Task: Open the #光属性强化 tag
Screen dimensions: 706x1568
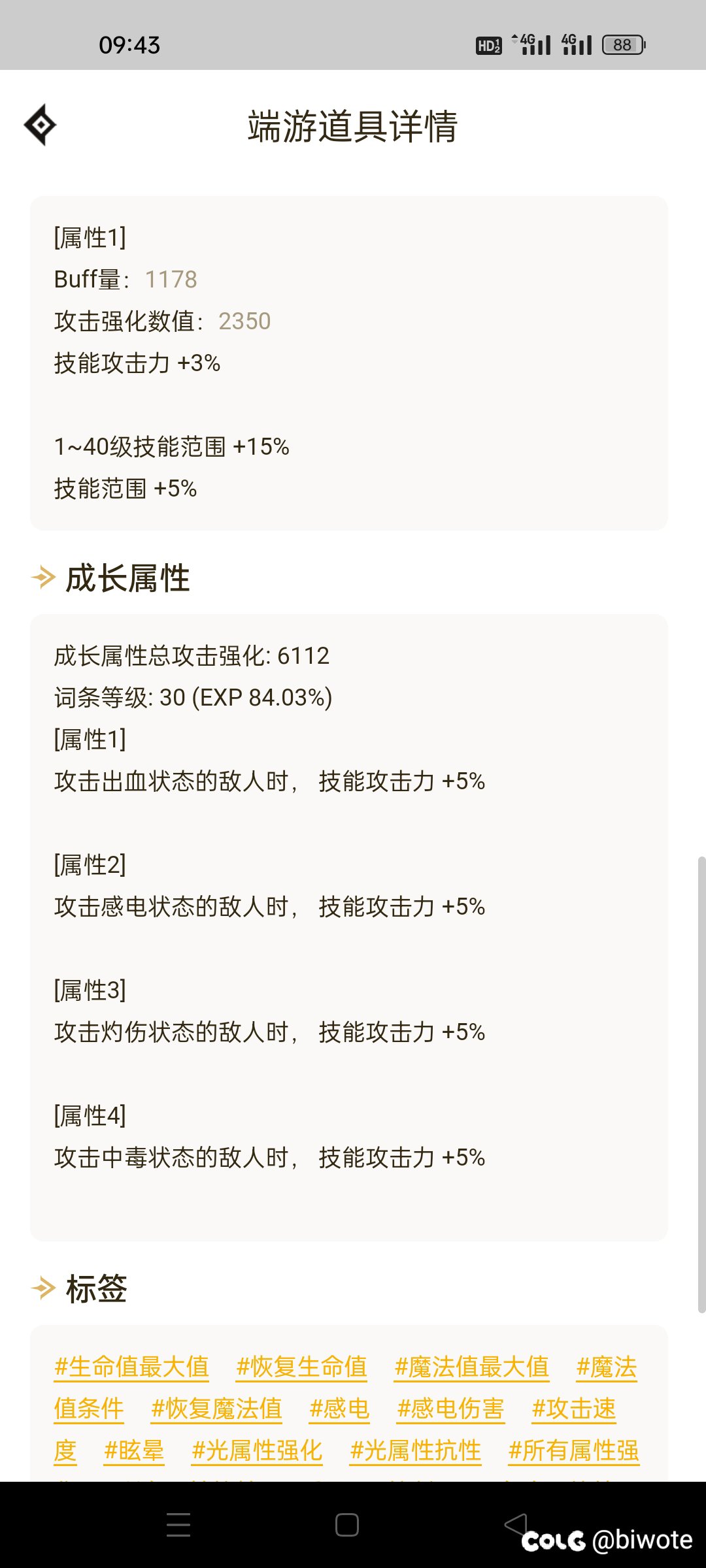Action: click(257, 1450)
